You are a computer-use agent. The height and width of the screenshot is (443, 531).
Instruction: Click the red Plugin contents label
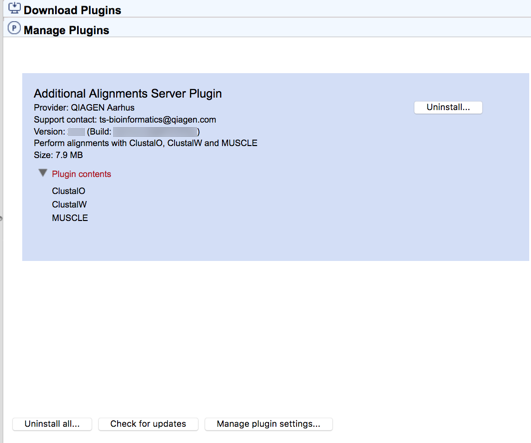tap(81, 174)
